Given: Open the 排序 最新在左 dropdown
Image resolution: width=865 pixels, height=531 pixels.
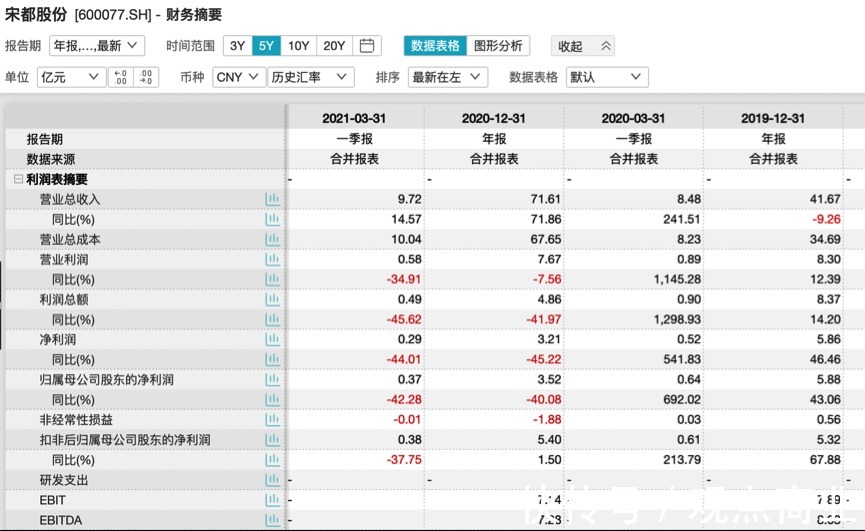Looking at the screenshot, I should coord(447,77).
